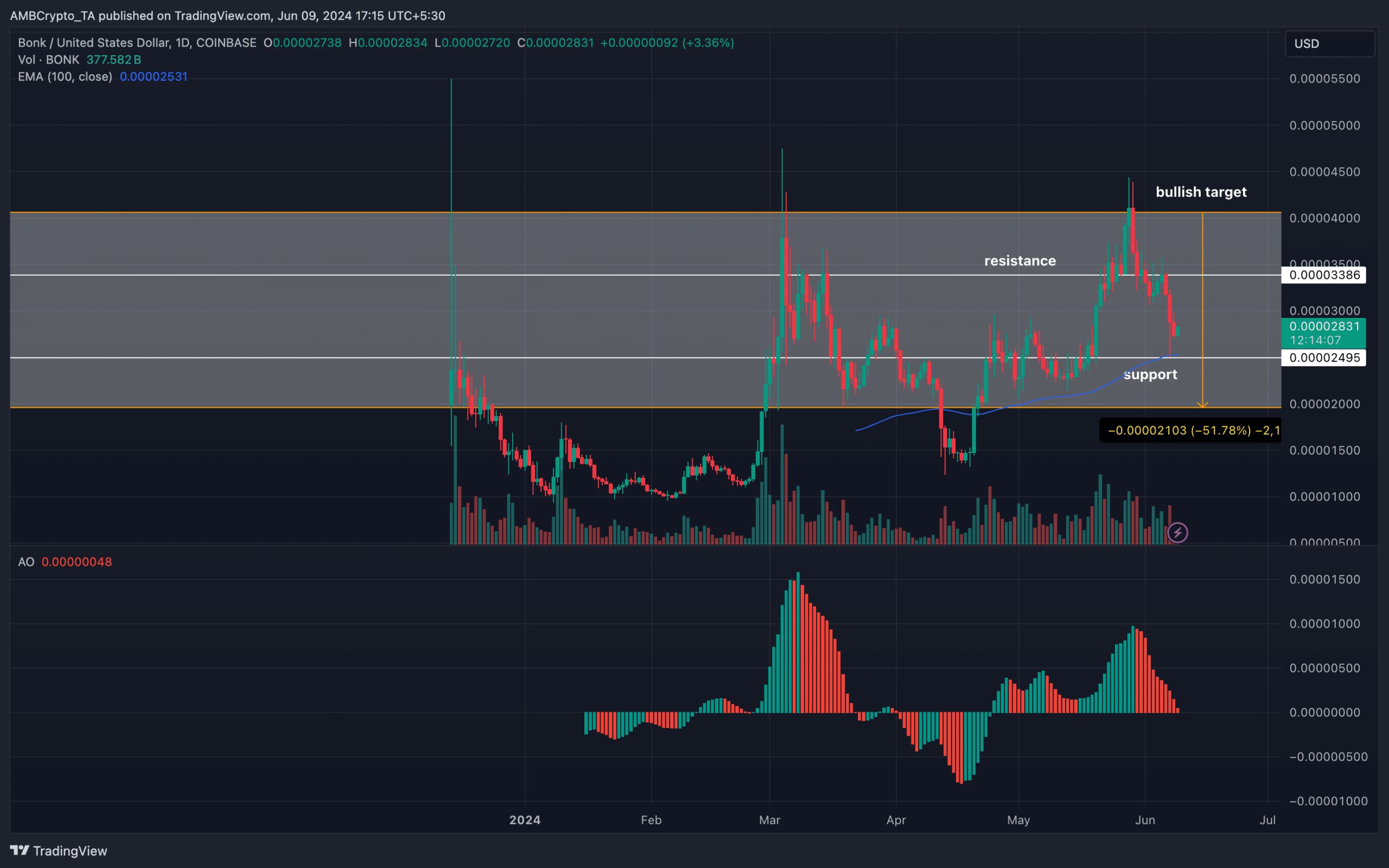The image size is (1389, 868).
Task: Click the 0.00003386 price label
Action: click(1324, 275)
